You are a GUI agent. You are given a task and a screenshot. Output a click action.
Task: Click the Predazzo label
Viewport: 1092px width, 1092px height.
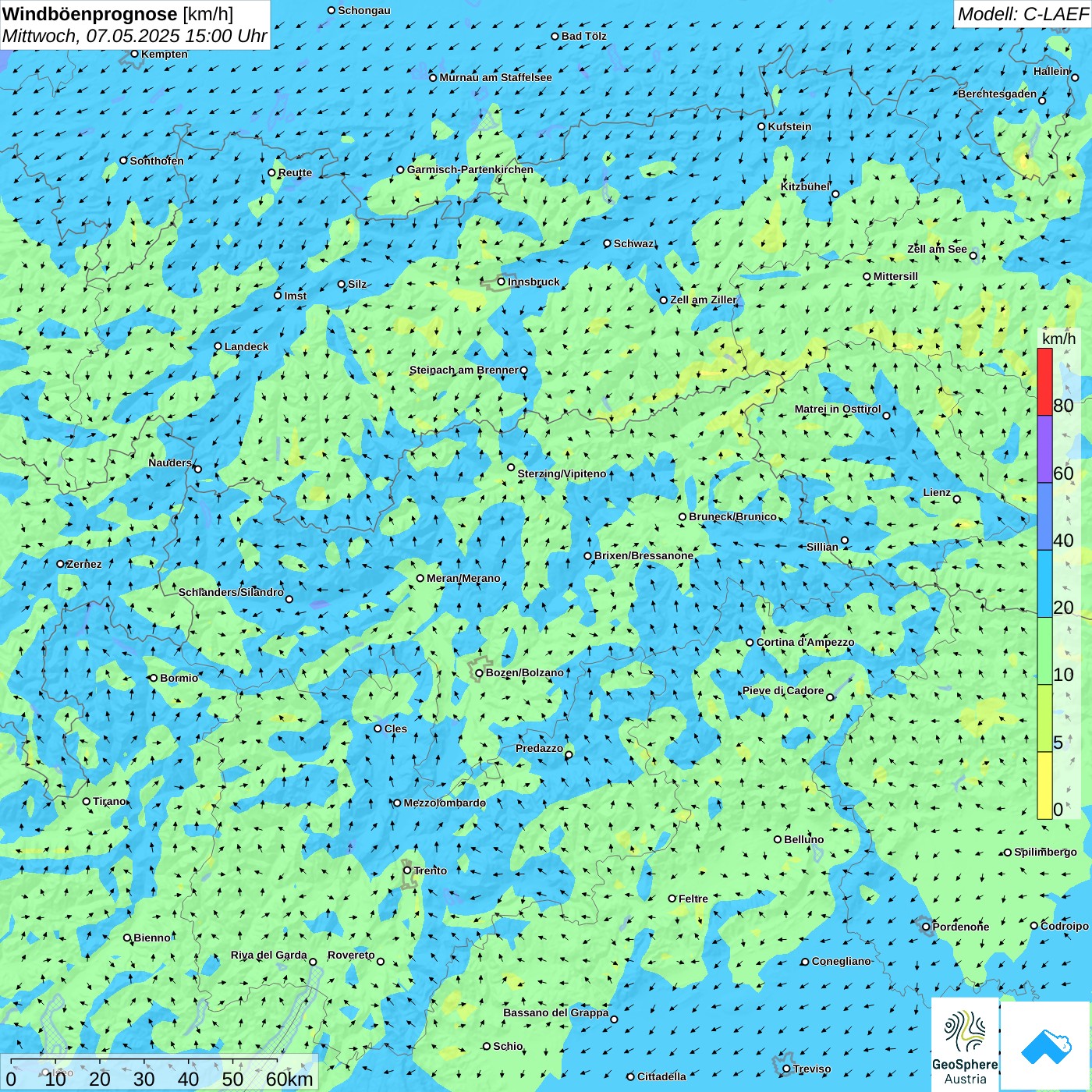pos(539,748)
